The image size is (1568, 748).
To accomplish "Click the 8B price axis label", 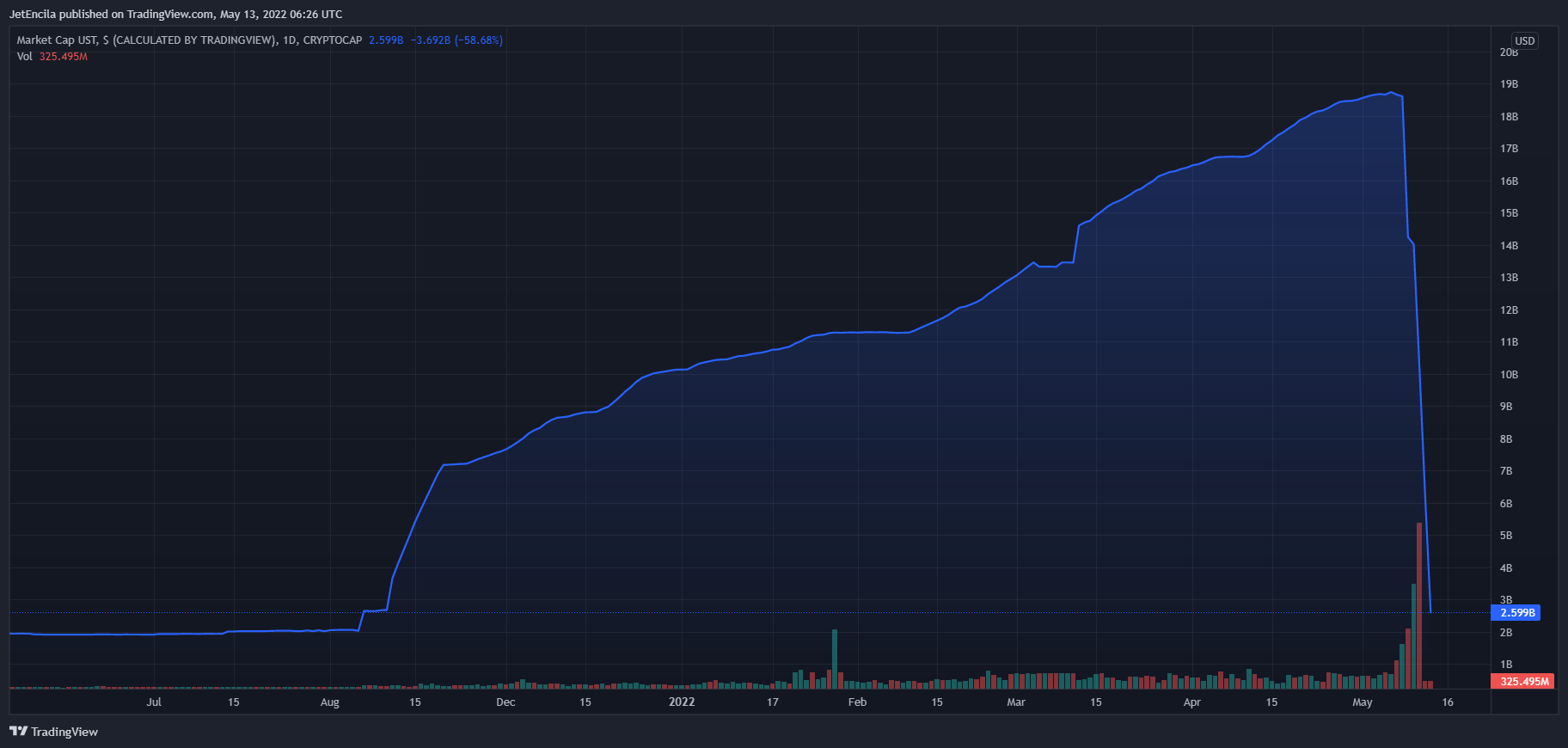I will pyautogui.click(x=1506, y=438).
